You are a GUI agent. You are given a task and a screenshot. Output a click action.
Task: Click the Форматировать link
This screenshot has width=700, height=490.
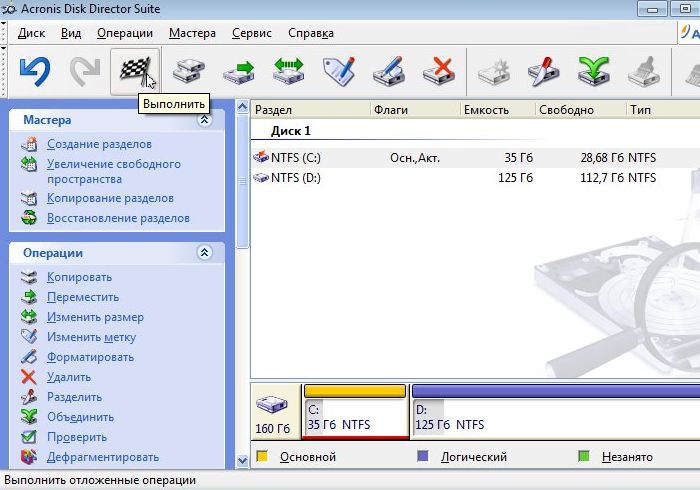91,357
